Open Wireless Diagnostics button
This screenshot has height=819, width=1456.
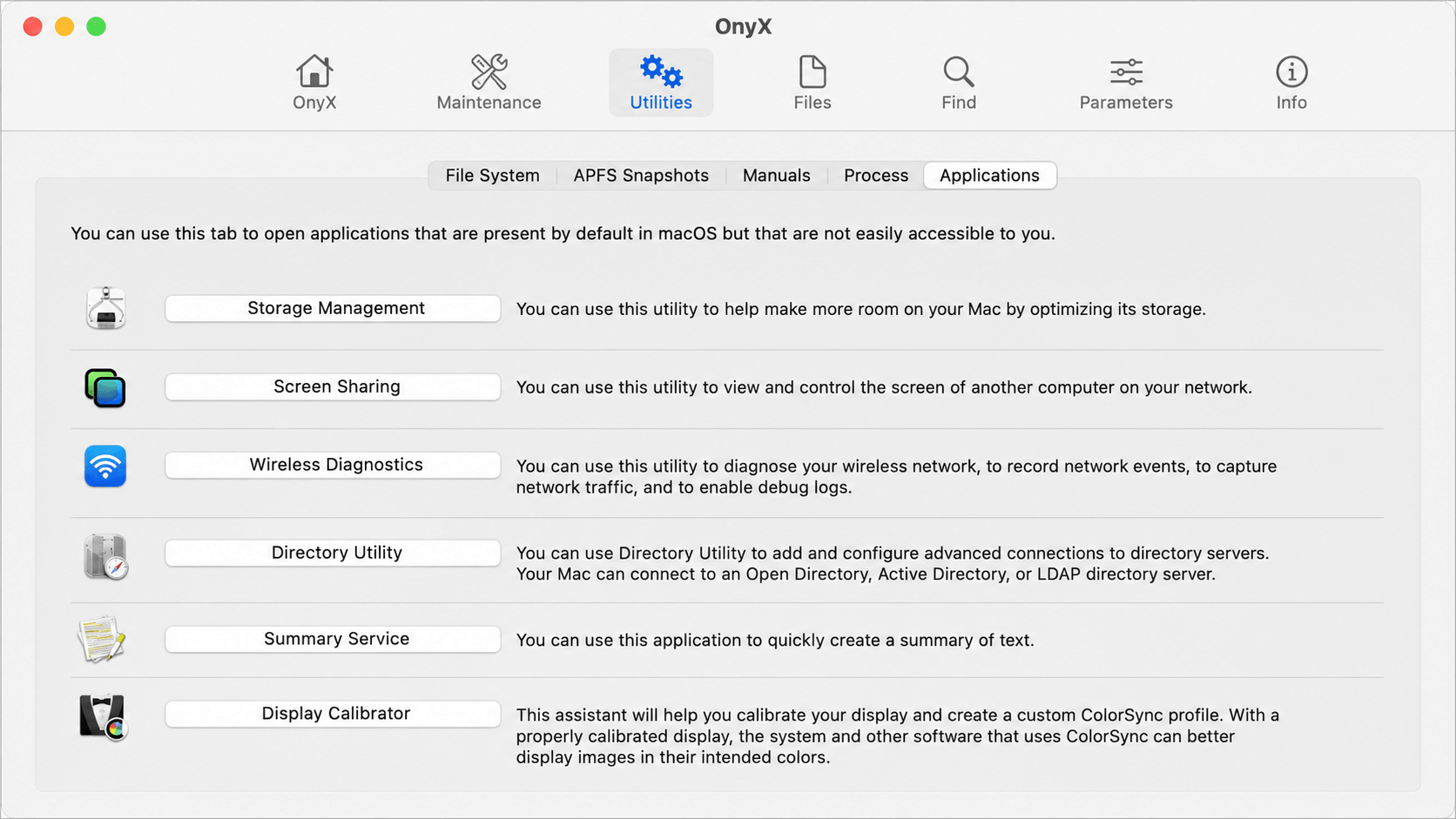point(333,465)
